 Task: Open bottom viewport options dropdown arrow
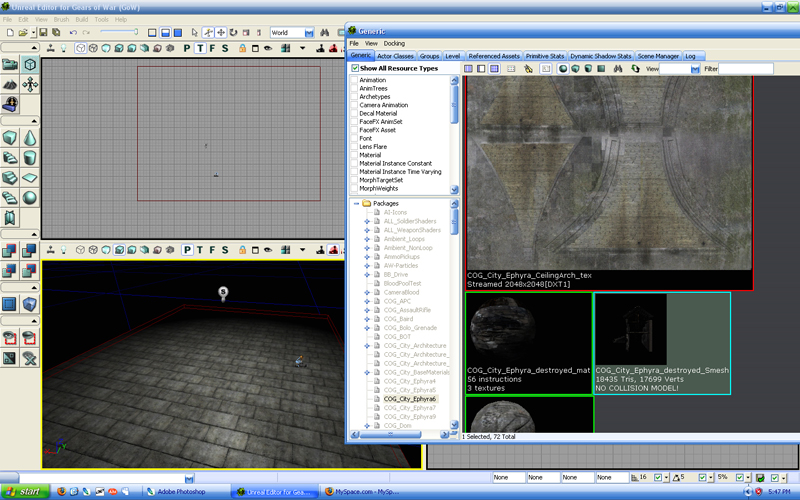(x=303, y=250)
